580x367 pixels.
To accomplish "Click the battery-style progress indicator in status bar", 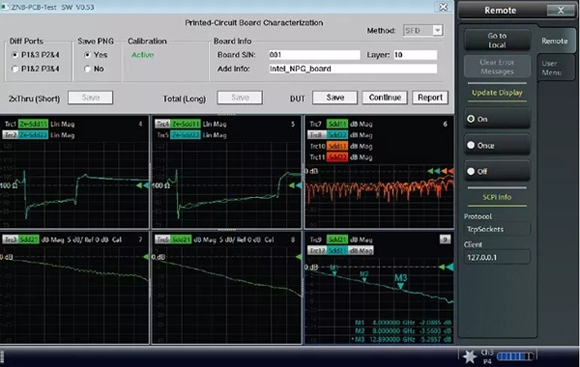I will [x=515, y=356].
